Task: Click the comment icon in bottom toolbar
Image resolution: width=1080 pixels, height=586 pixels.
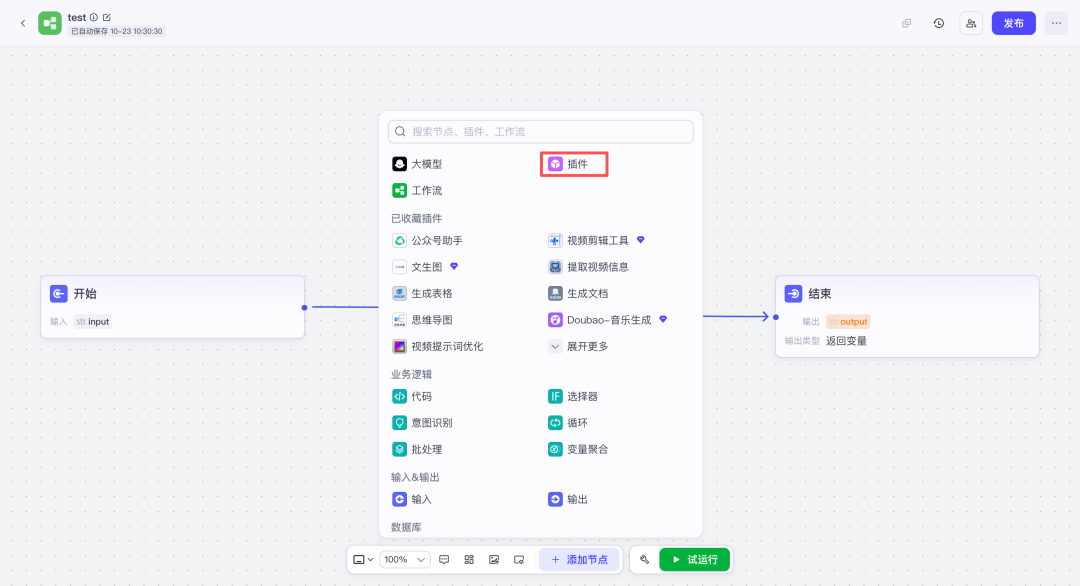Action: pos(444,560)
